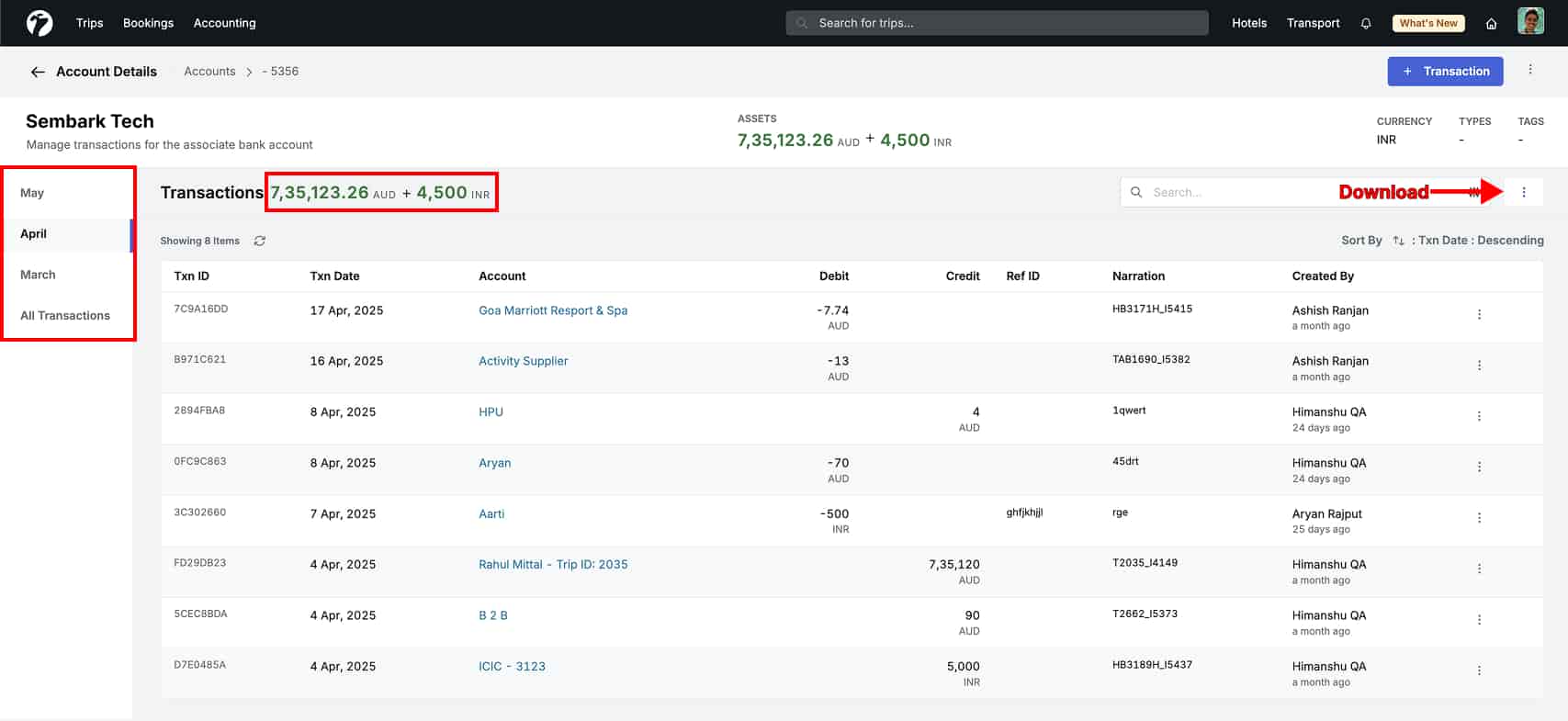Click the back arrow beside Account Details

point(38,72)
